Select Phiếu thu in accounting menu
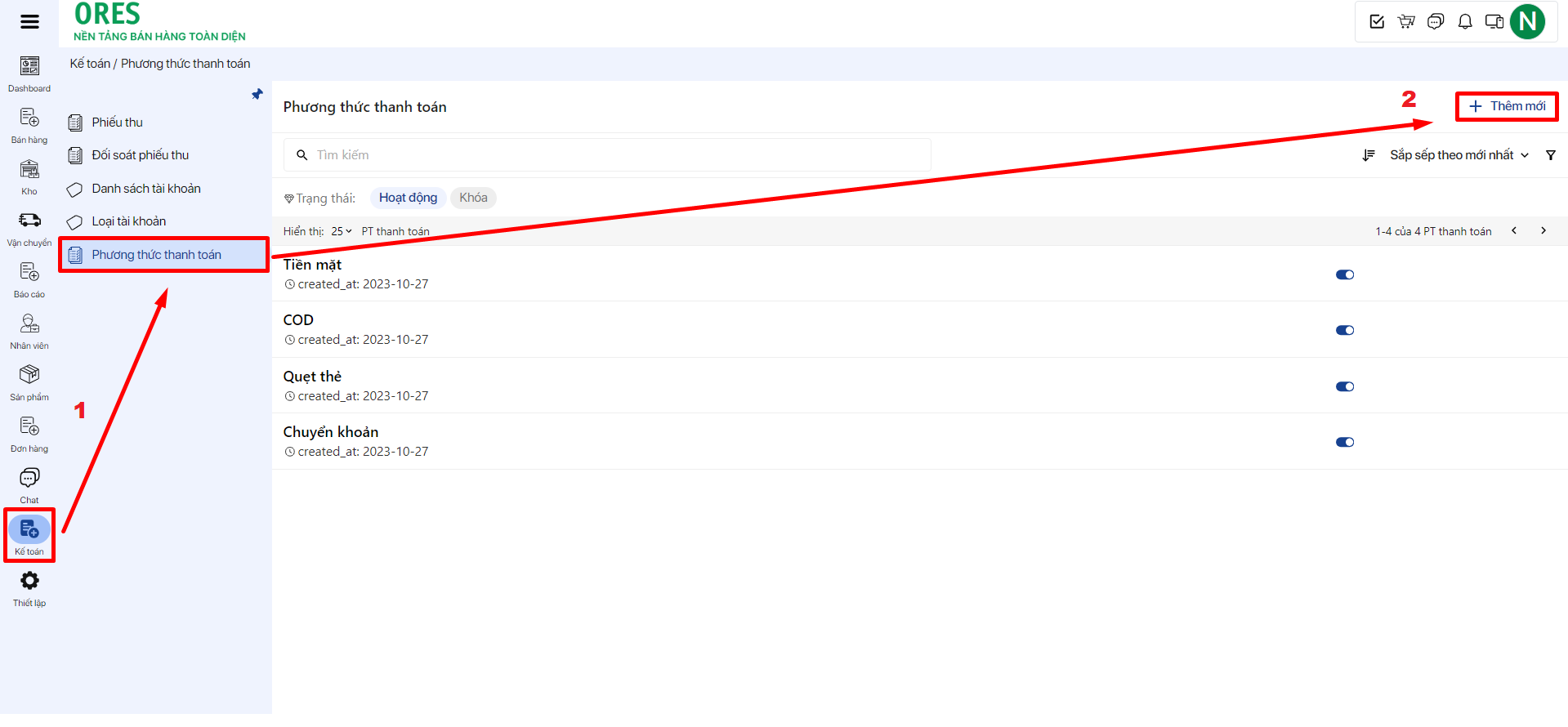Viewport: 1568px width, 727px height. point(117,123)
